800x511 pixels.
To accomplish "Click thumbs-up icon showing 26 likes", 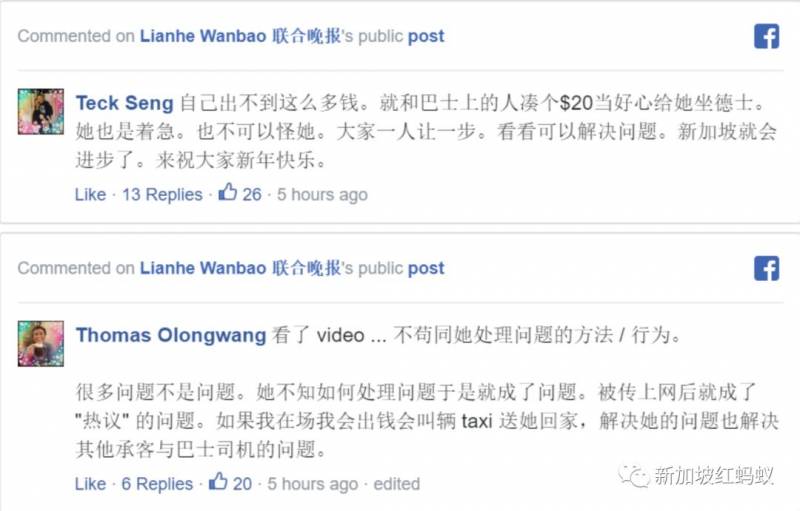I will pos(228,192).
